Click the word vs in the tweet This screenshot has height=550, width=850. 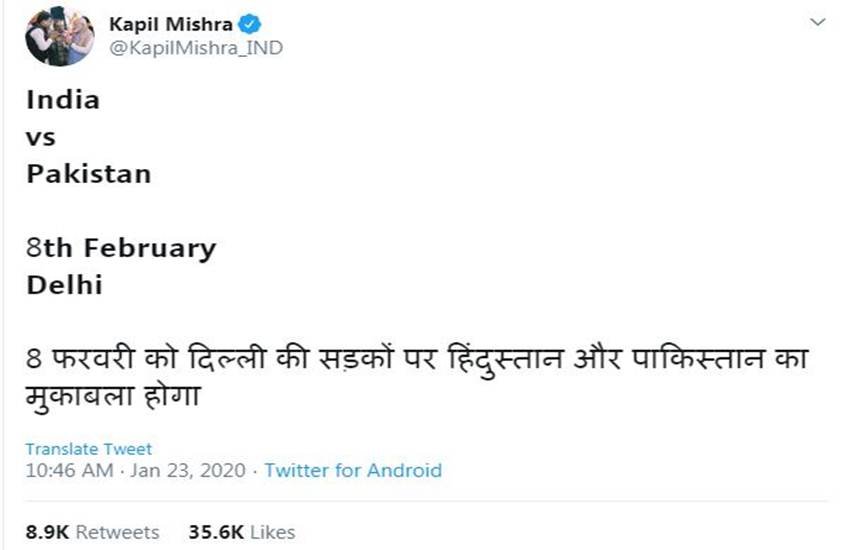point(40,137)
